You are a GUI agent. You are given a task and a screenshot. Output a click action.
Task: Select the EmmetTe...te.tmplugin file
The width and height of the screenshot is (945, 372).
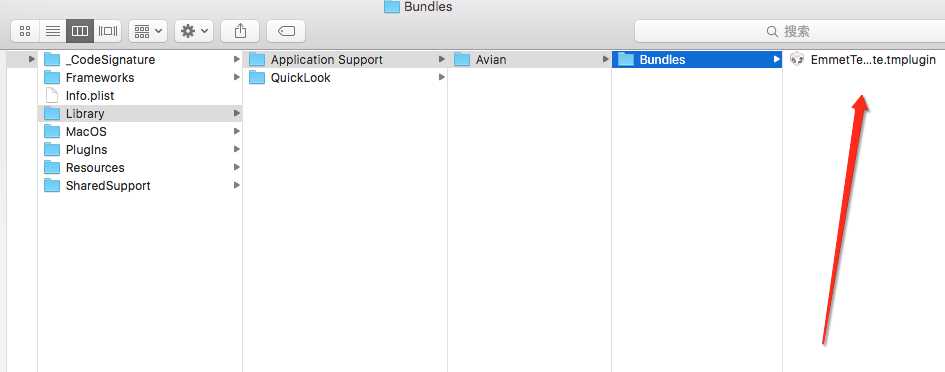coord(864,60)
